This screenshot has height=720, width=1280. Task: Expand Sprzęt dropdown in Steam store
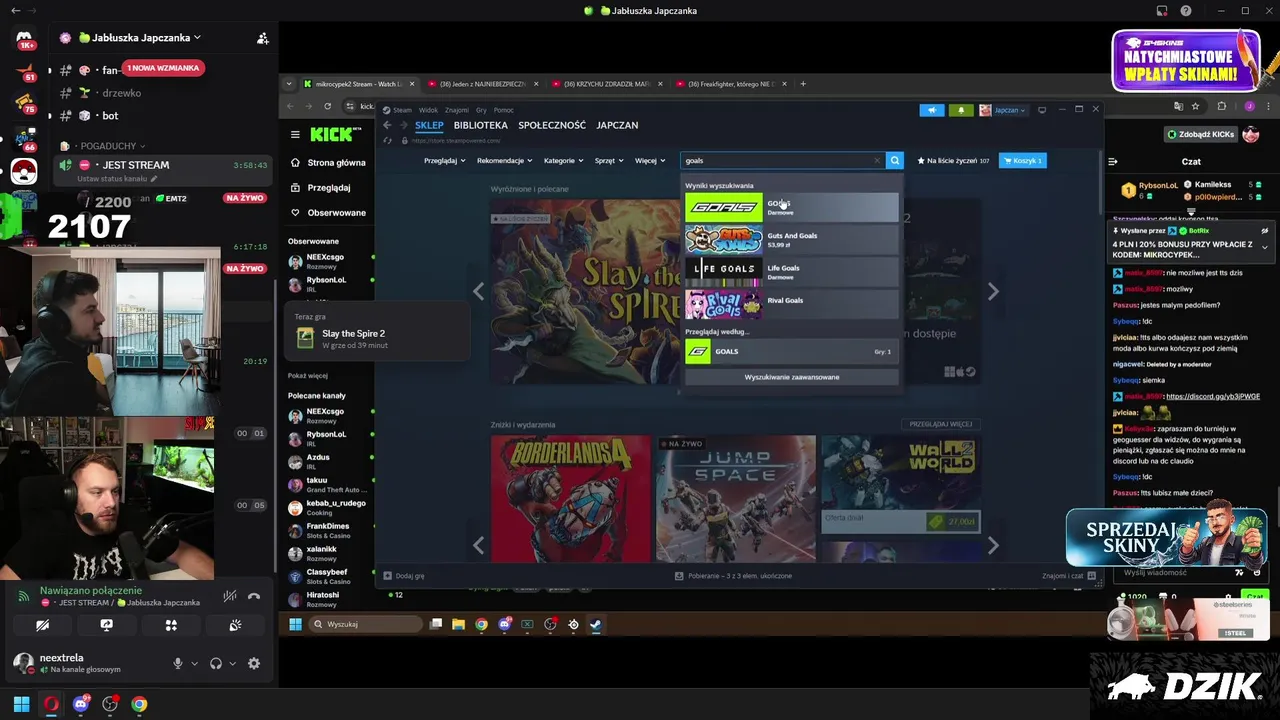pyautogui.click(x=609, y=160)
